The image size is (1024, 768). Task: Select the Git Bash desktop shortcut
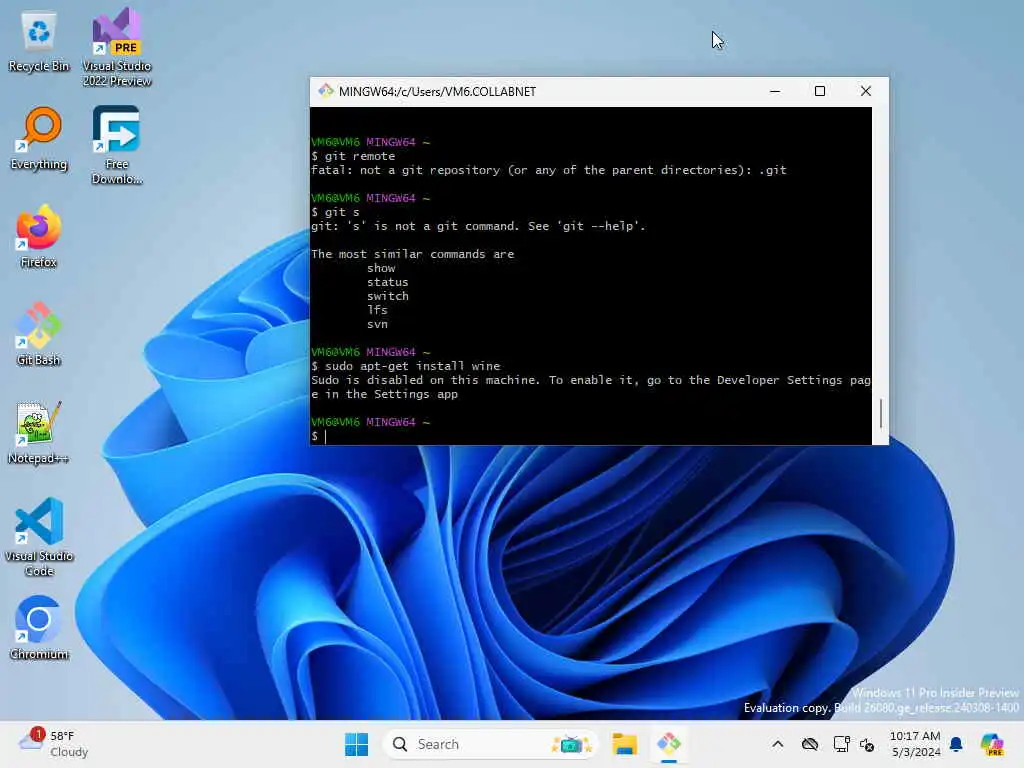tap(39, 334)
